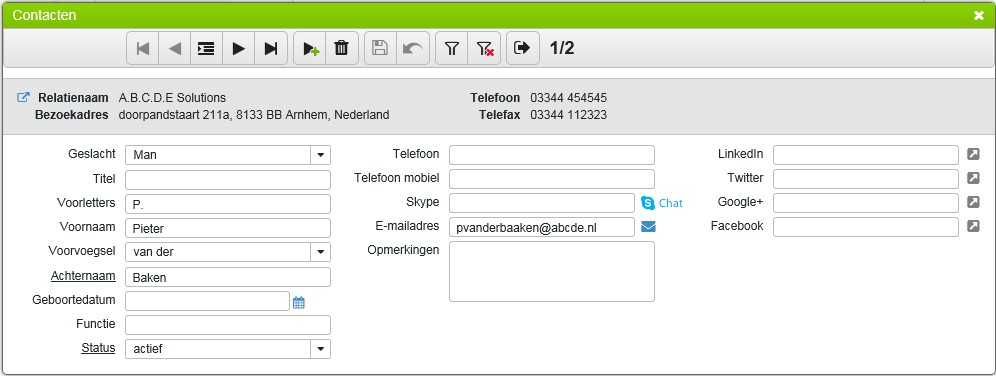Screen dimensions: 996x376
Task: Click the Facebook input field
Action: tap(866, 227)
